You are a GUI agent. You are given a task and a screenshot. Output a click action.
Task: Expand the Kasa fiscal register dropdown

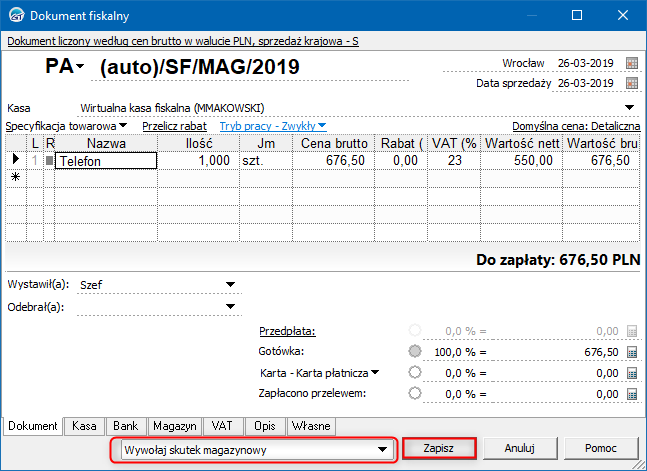click(629, 108)
